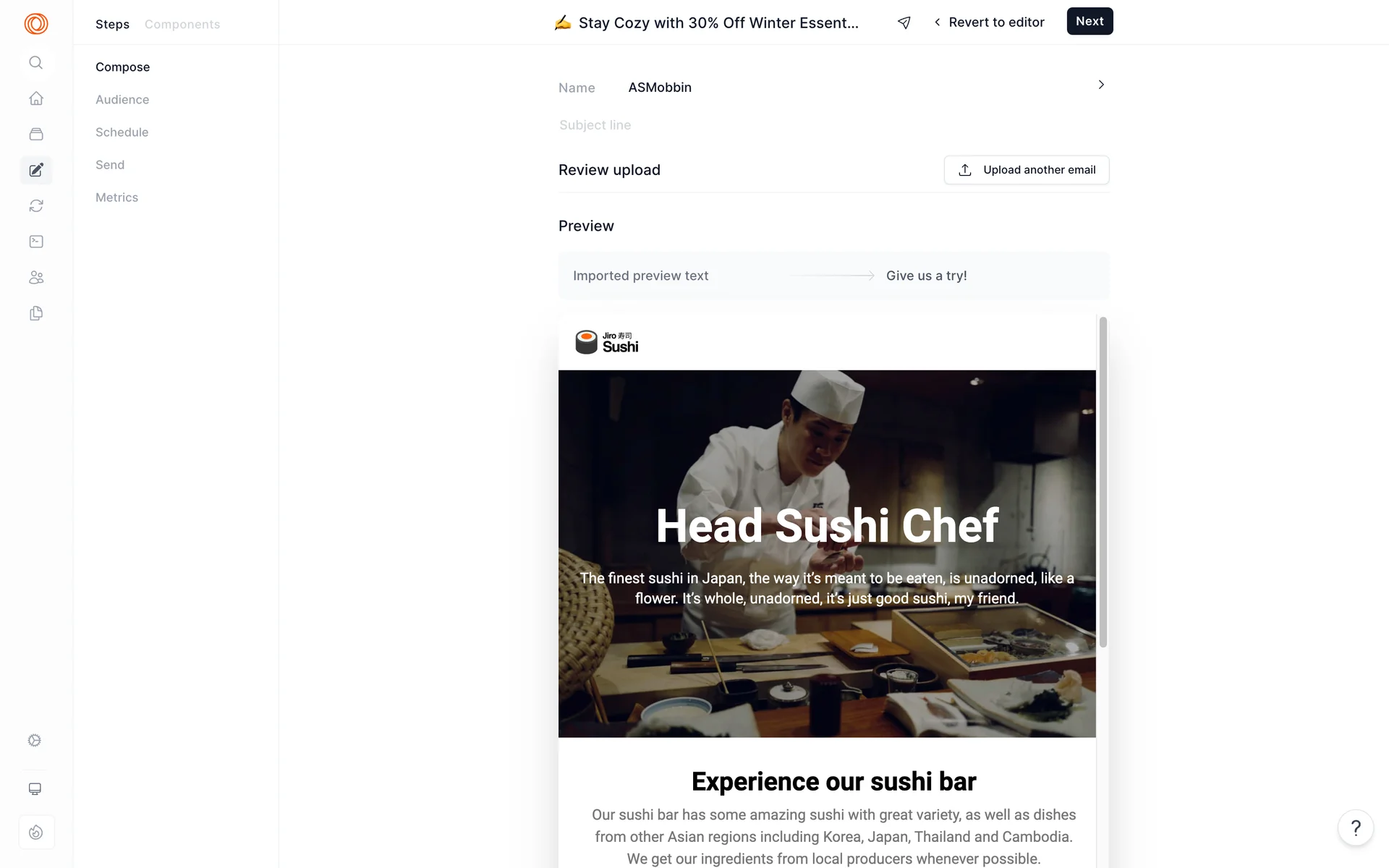Select the Audience step
This screenshot has height=868, width=1389.
coord(122,100)
